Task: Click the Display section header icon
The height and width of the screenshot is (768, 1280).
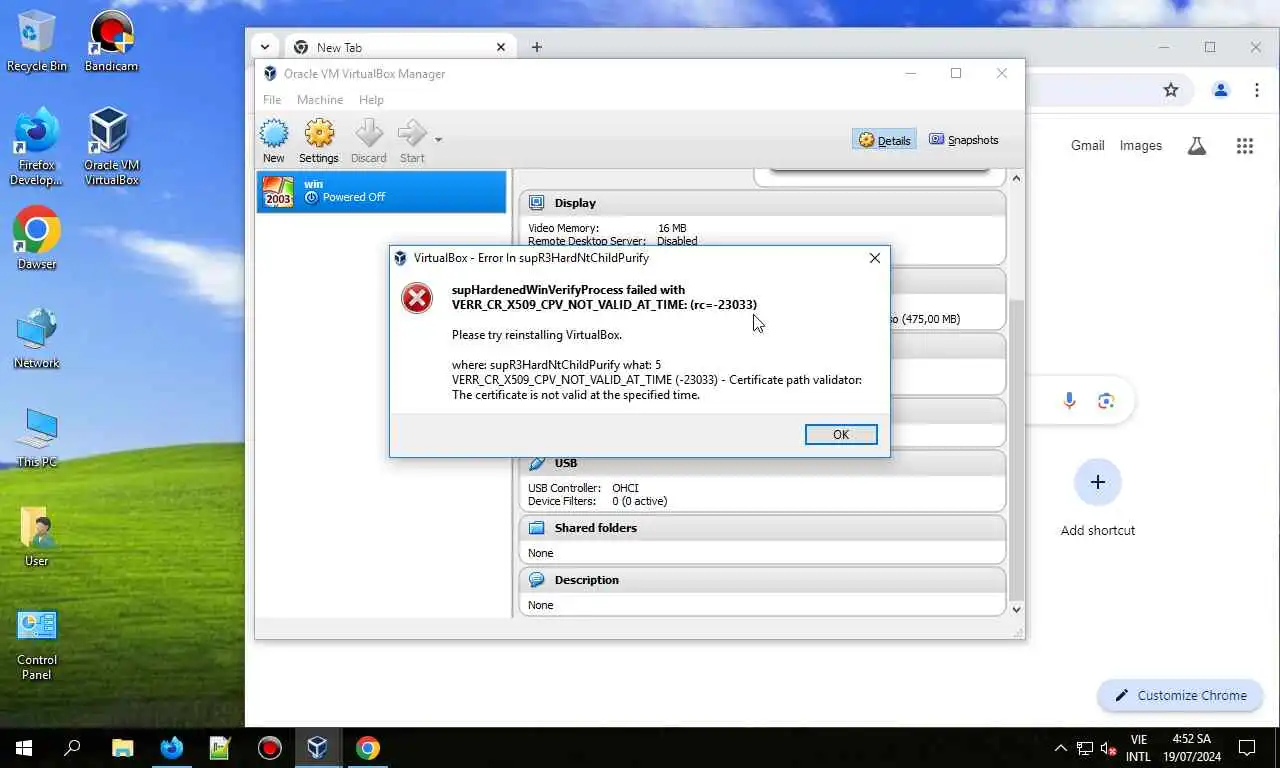Action: (x=537, y=203)
